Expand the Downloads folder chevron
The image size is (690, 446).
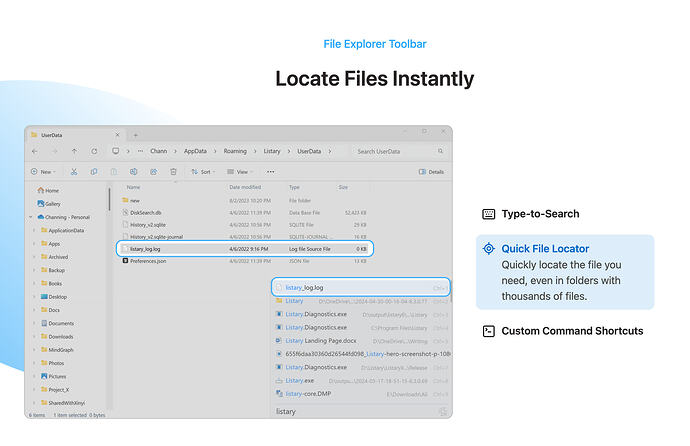34,336
